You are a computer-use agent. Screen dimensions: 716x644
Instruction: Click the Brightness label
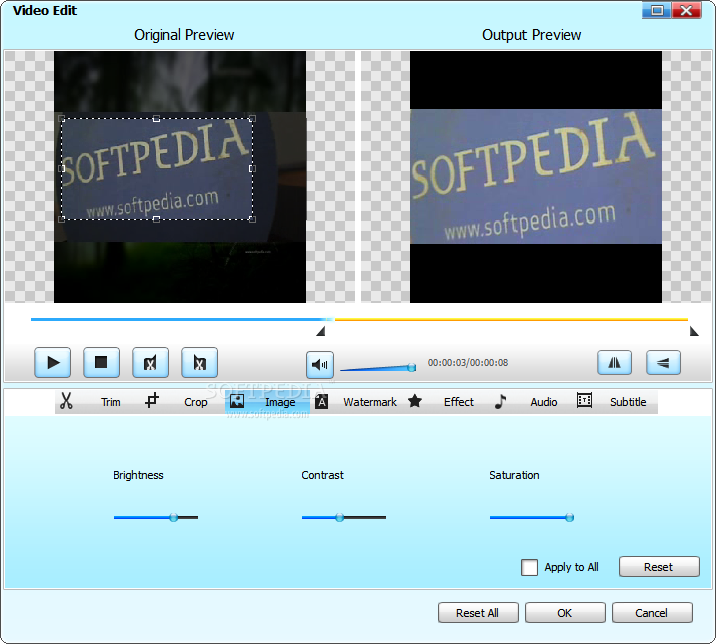click(x=138, y=475)
